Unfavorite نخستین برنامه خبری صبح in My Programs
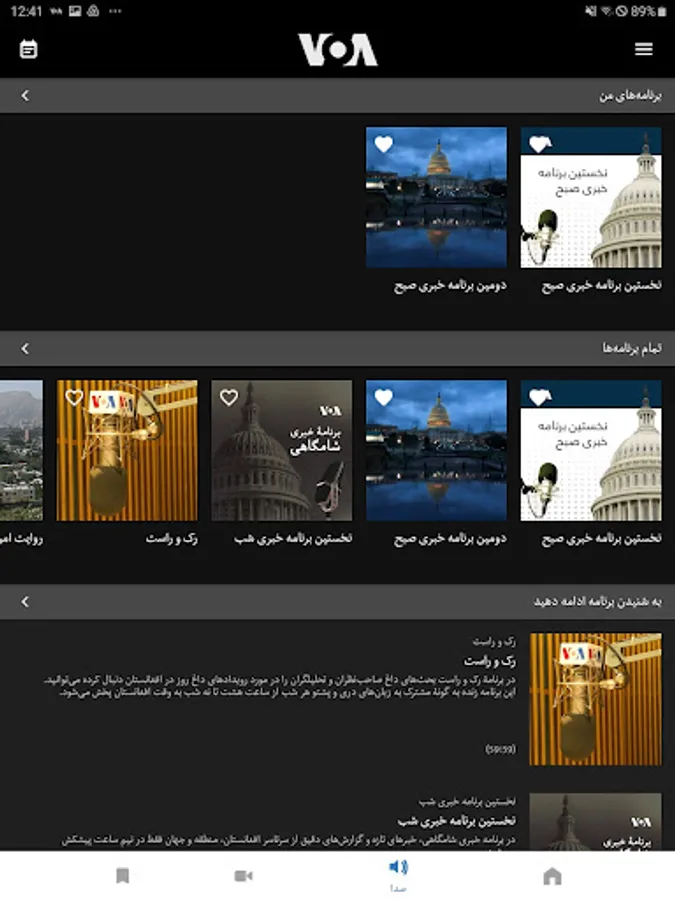 [x=540, y=144]
